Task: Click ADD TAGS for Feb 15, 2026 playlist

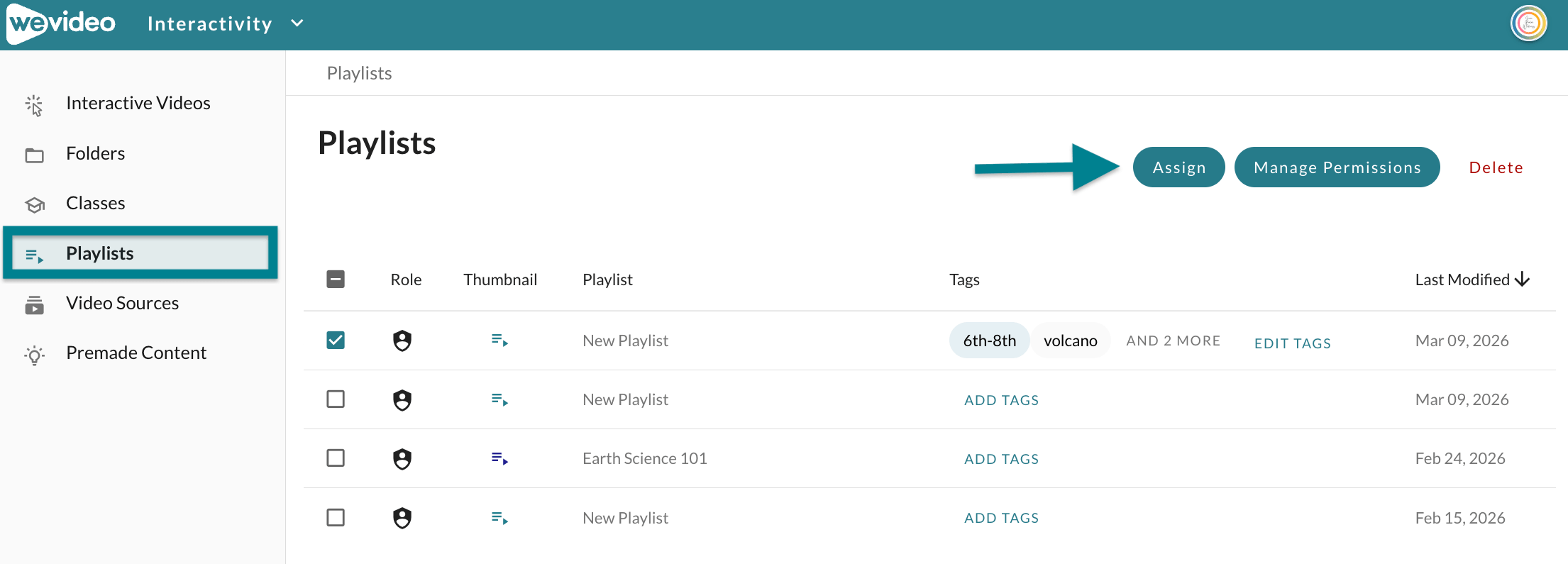Action: point(1001,518)
